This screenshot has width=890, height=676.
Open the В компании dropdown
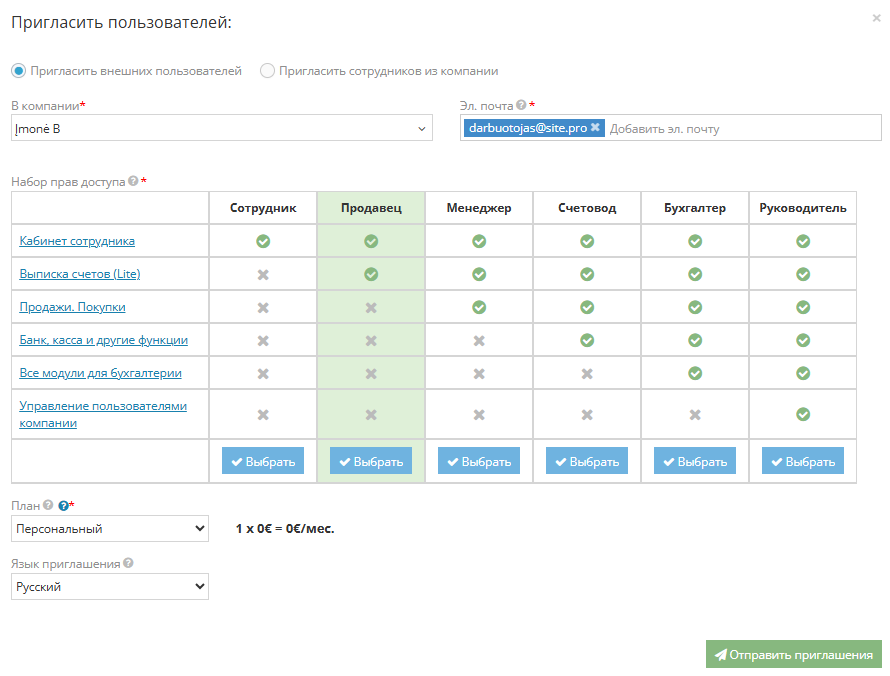221,128
